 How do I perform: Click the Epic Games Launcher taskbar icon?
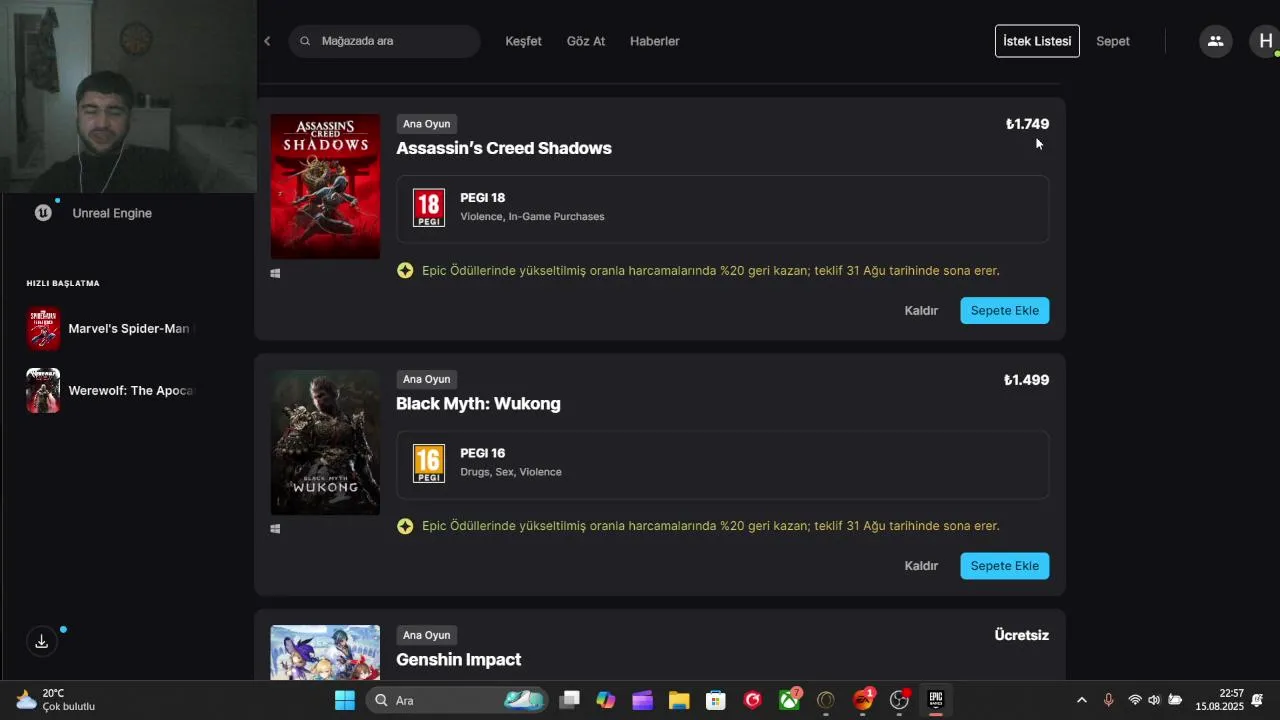click(936, 700)
